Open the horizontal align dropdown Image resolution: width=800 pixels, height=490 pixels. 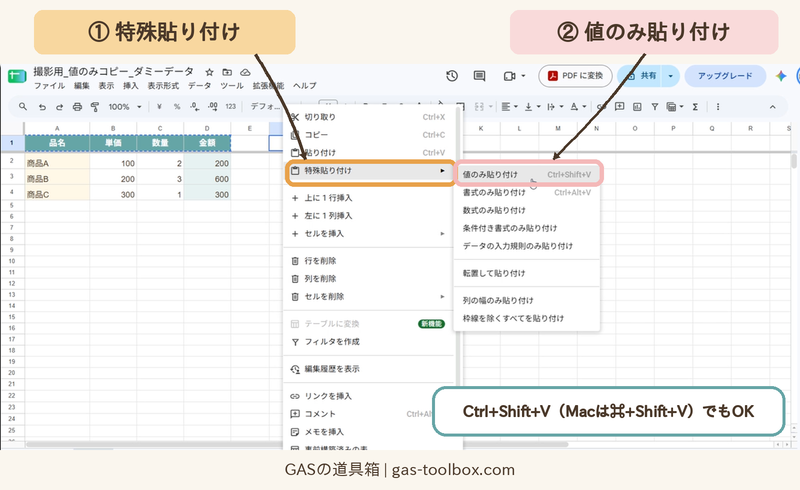[x=509, y=107]
